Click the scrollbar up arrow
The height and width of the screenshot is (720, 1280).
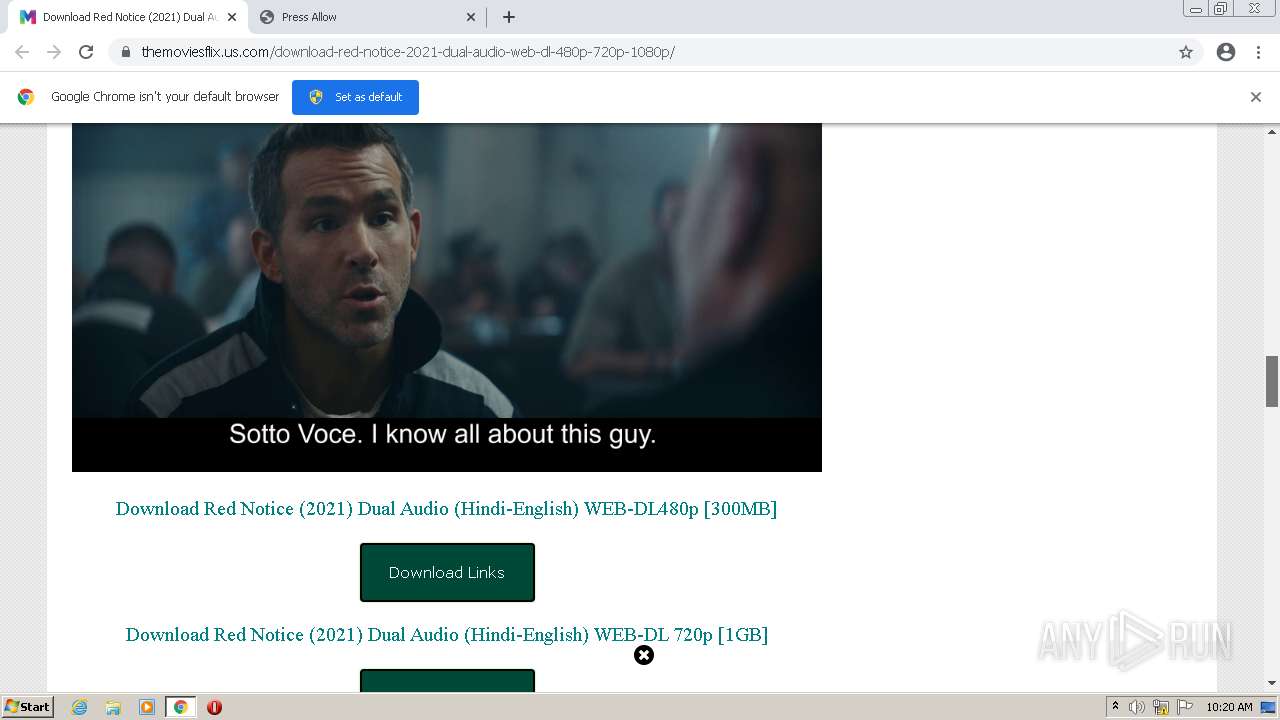1272,131
